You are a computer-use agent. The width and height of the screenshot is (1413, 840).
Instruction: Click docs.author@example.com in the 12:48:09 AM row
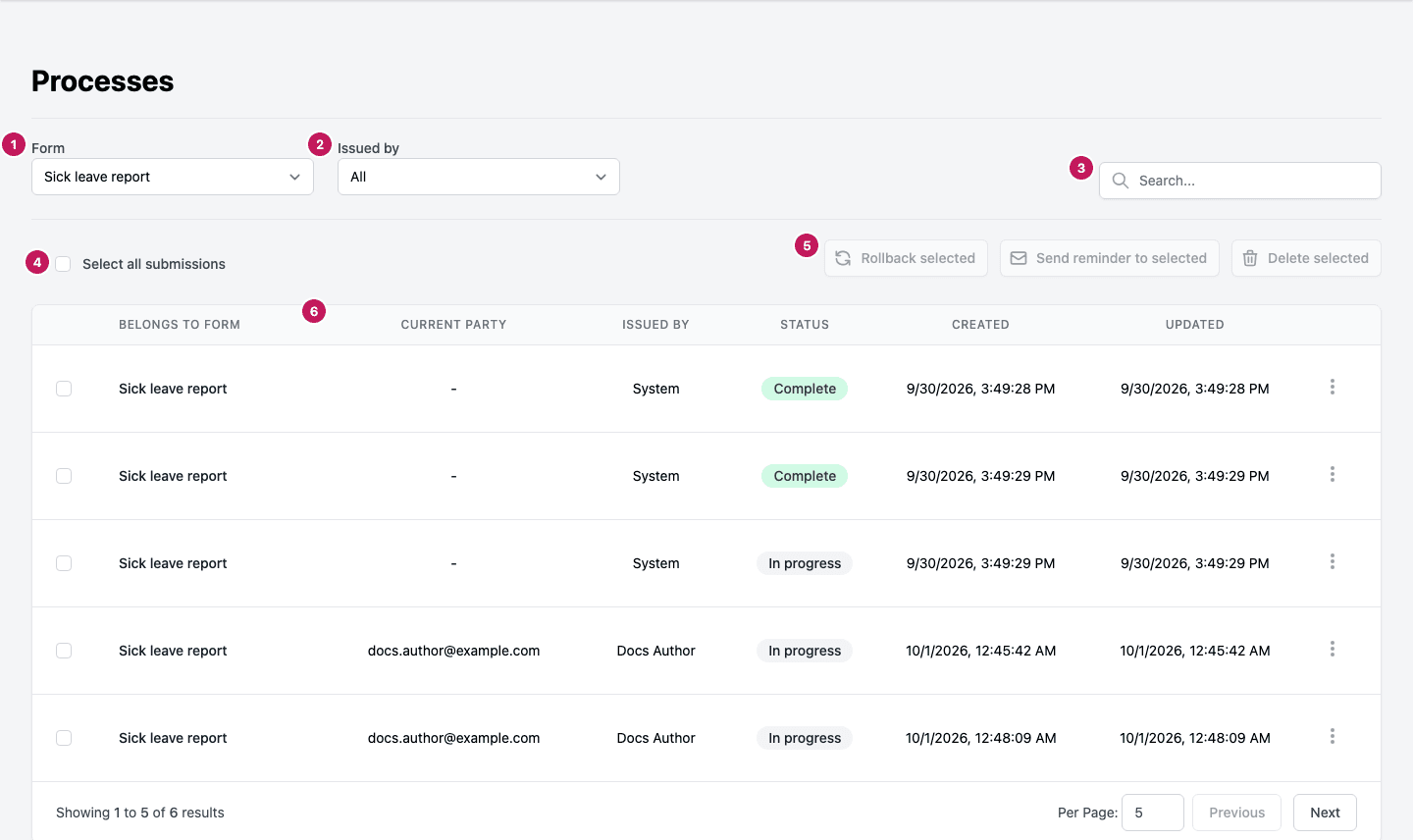point(453,738)
